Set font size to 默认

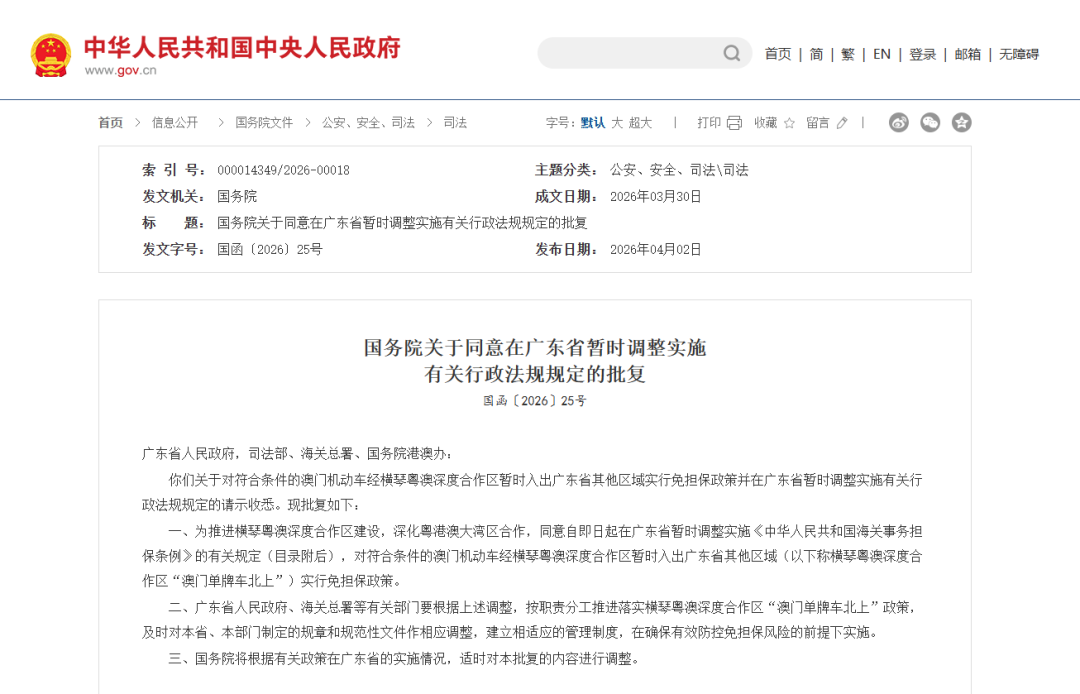tap(593, 123)
